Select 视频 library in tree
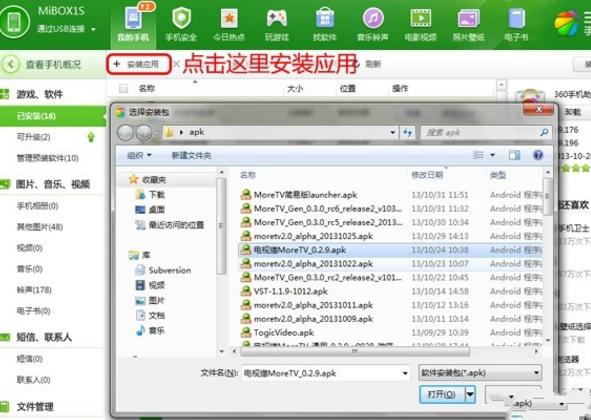Screen dimensions: 591x420 156,285
